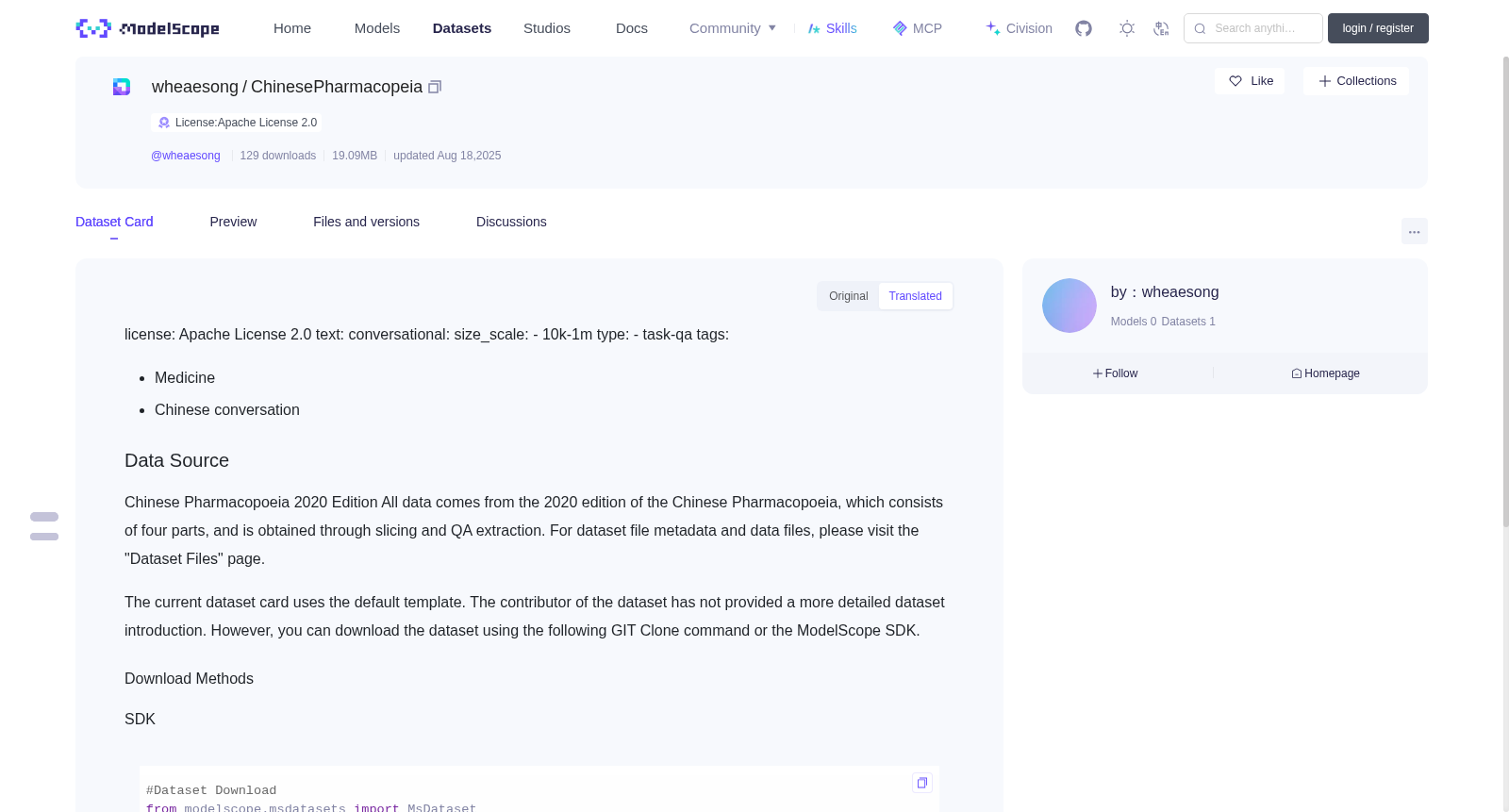Viewport: 1509px width, 812px height.
Task: Show the Original card text
Action: [x=849, y=296]
